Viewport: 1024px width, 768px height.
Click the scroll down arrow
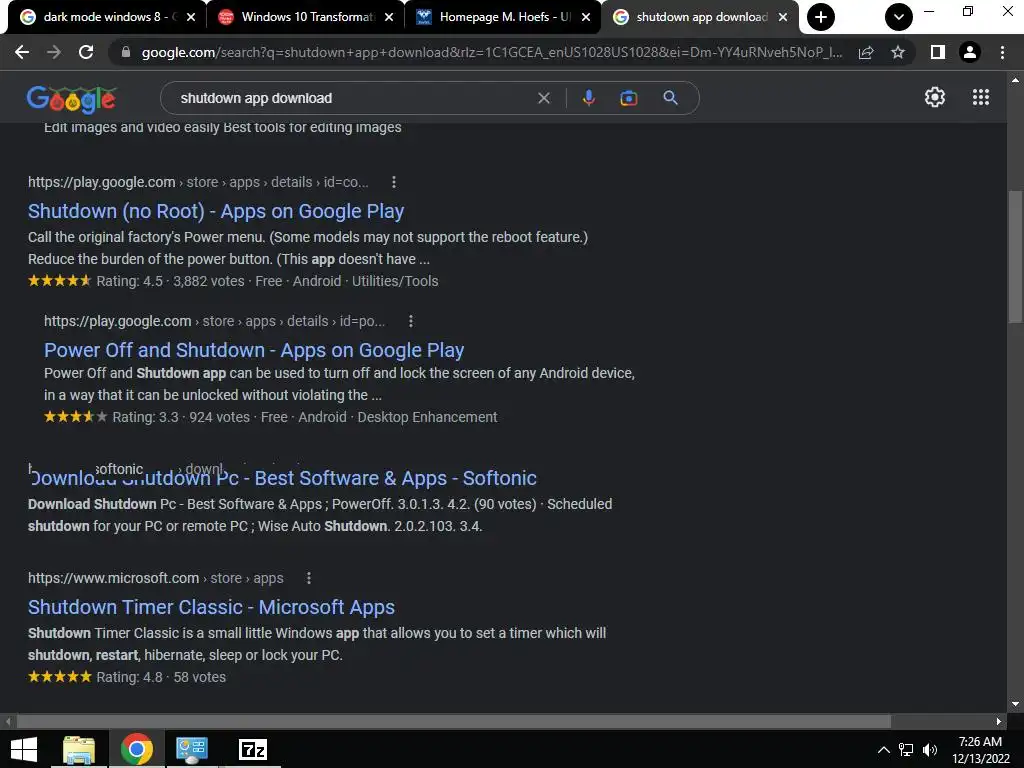tap(1015, 704)
